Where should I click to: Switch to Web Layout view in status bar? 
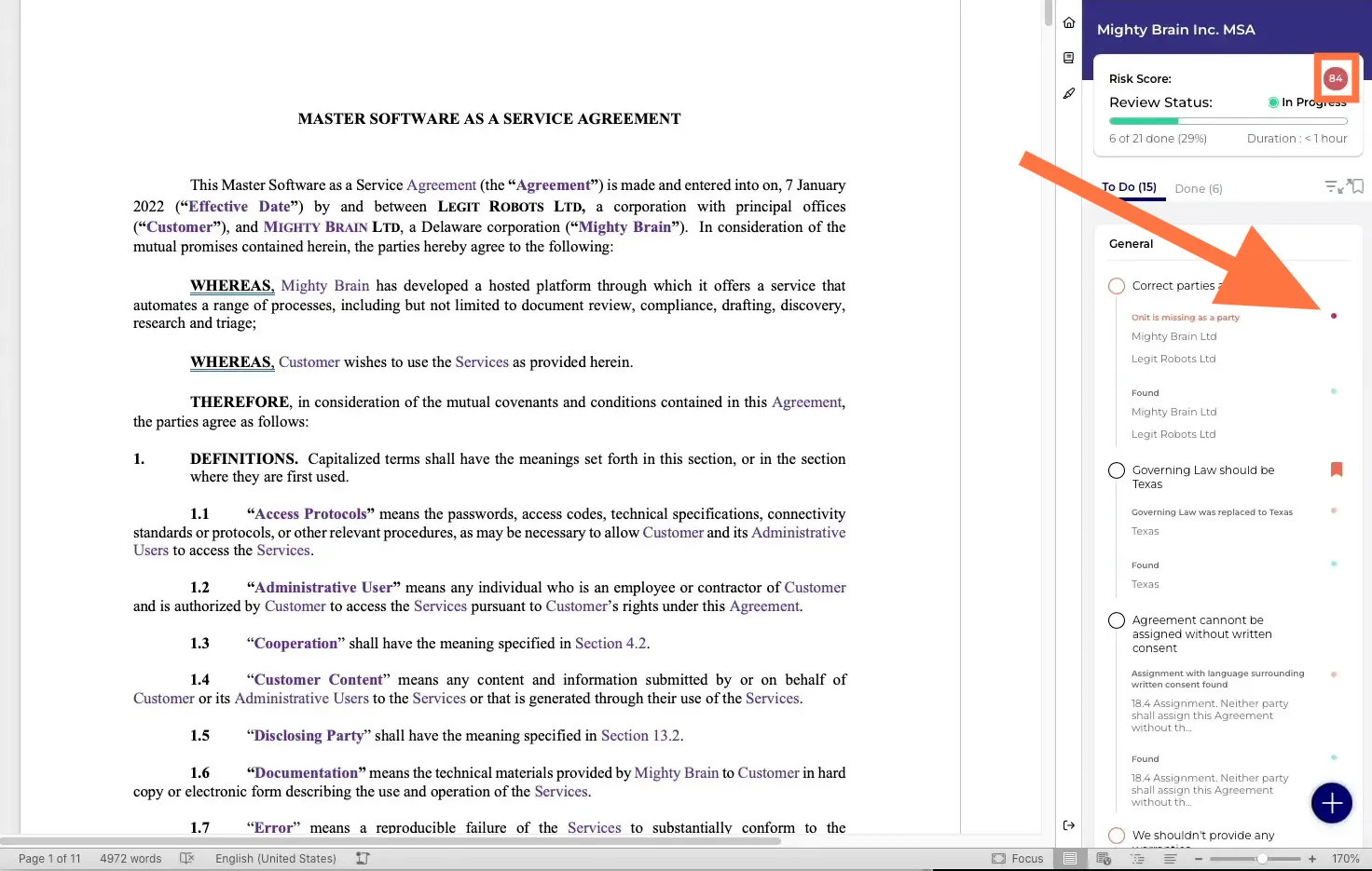pos(1104,859)
